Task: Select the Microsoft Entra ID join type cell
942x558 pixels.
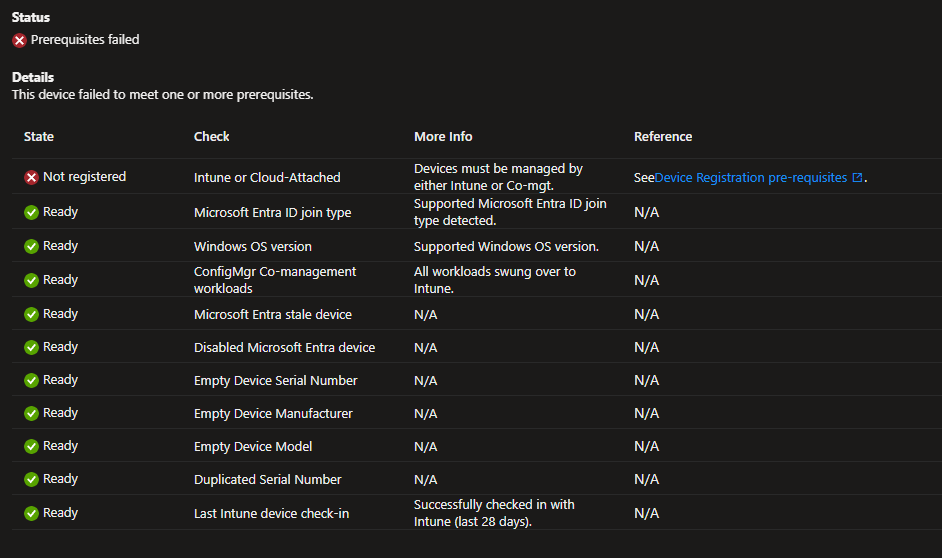Action: [273, 213]
